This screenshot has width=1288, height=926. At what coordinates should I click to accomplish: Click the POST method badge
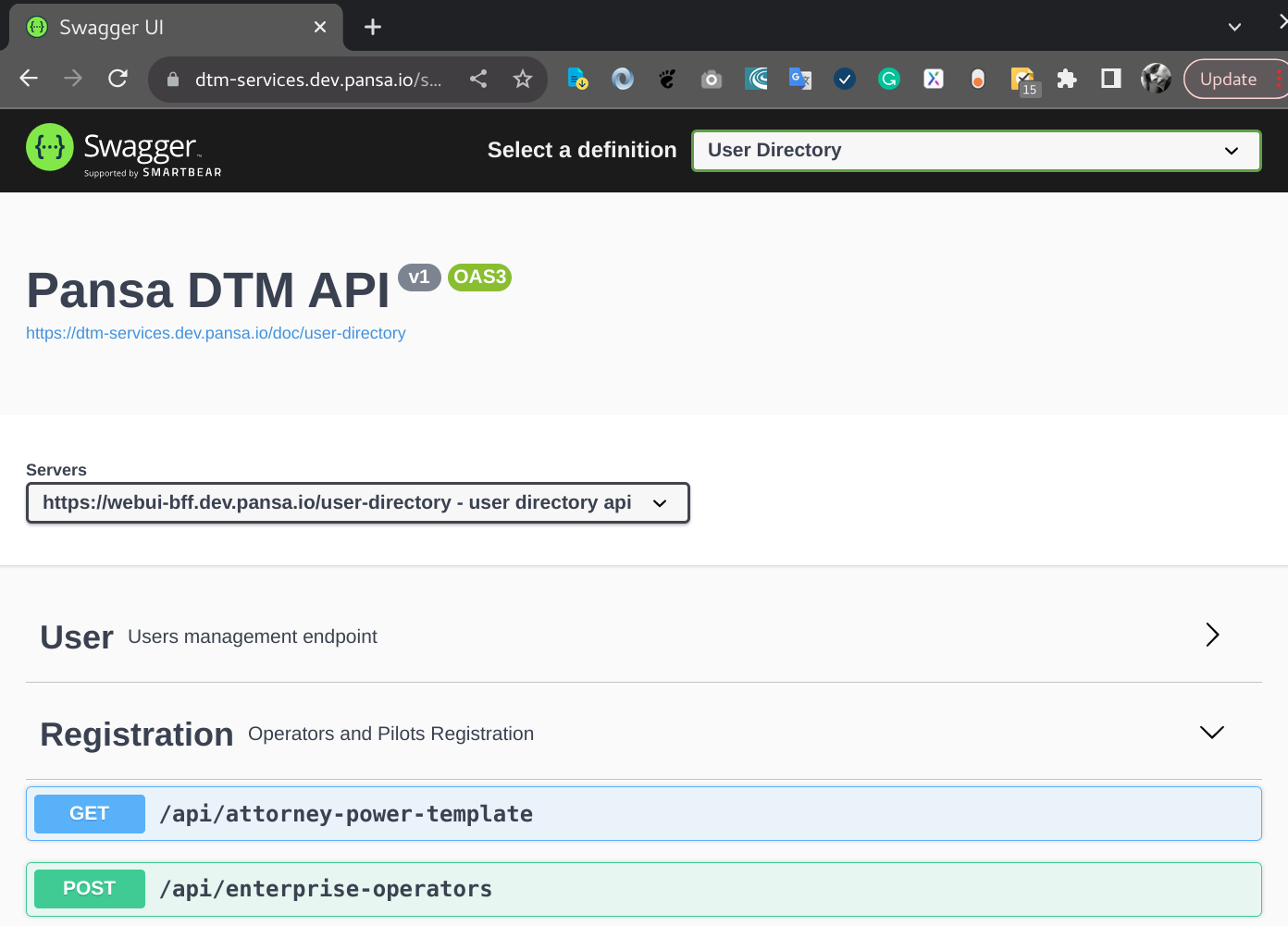coord(90,889)
